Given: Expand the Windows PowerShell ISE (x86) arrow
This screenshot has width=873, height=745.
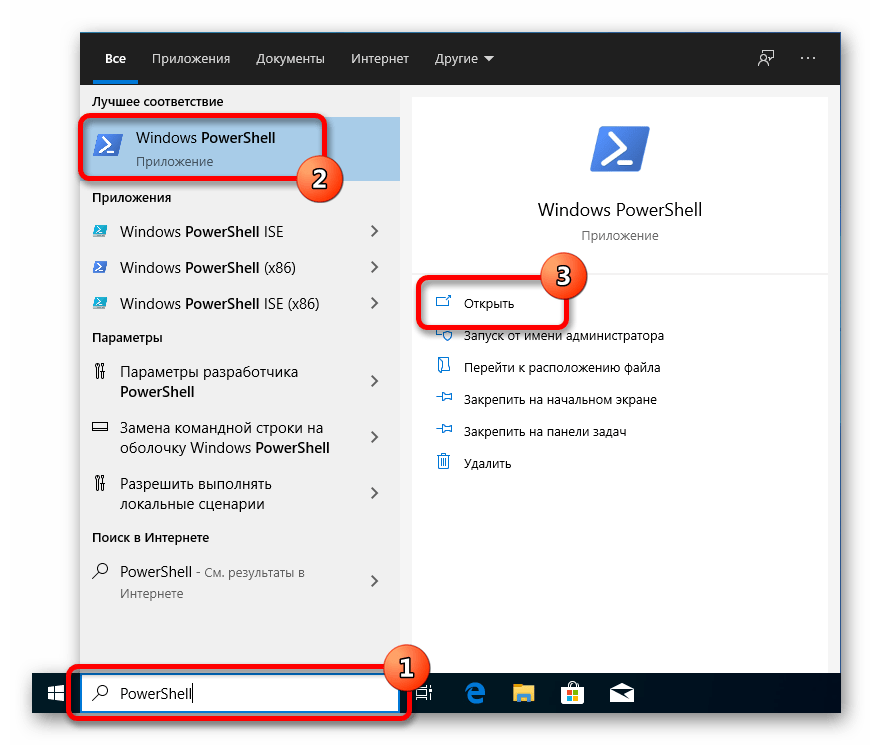Looking at the screenshot, I should [375, 303].
